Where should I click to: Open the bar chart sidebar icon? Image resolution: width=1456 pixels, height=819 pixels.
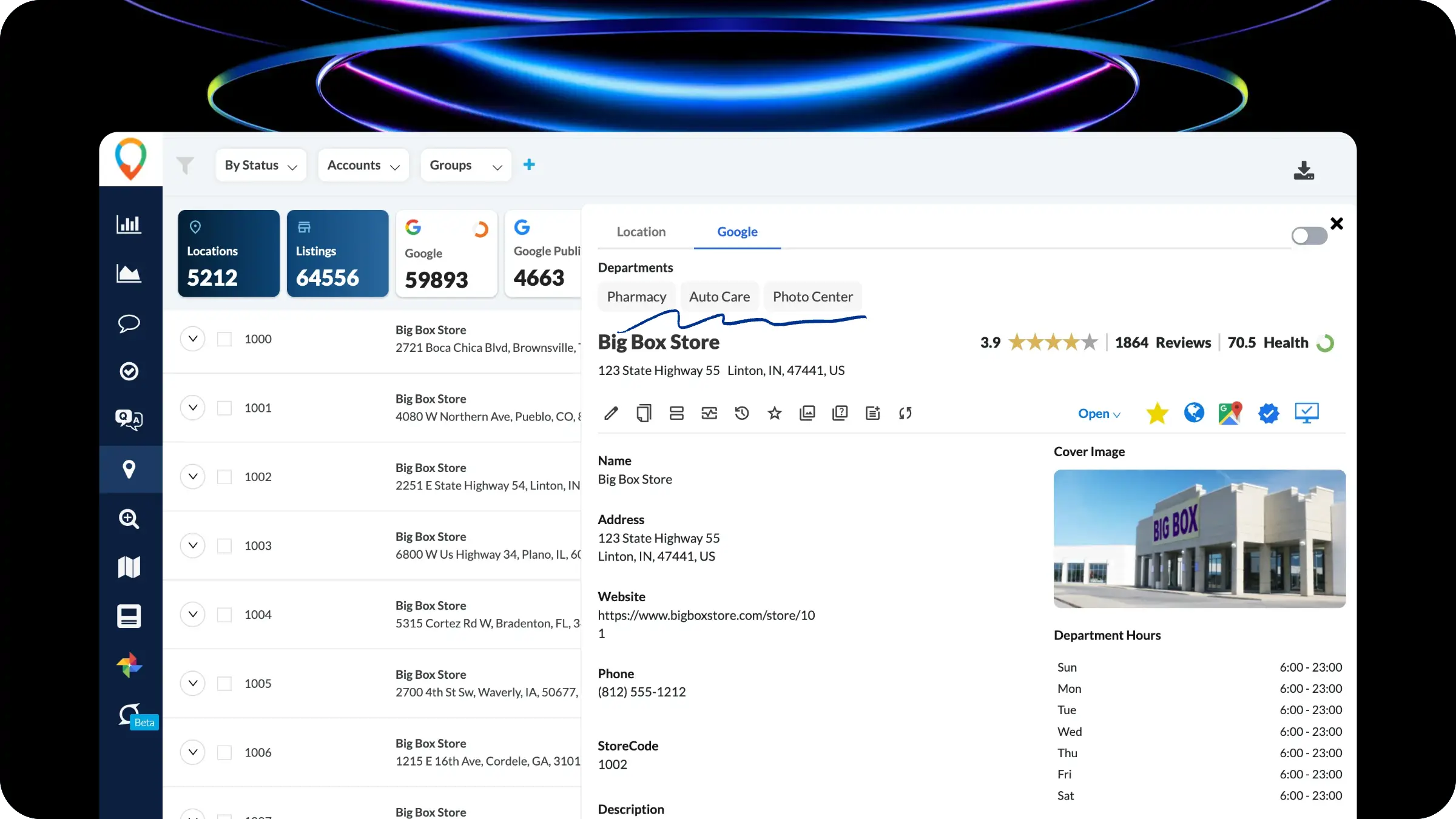129,224
